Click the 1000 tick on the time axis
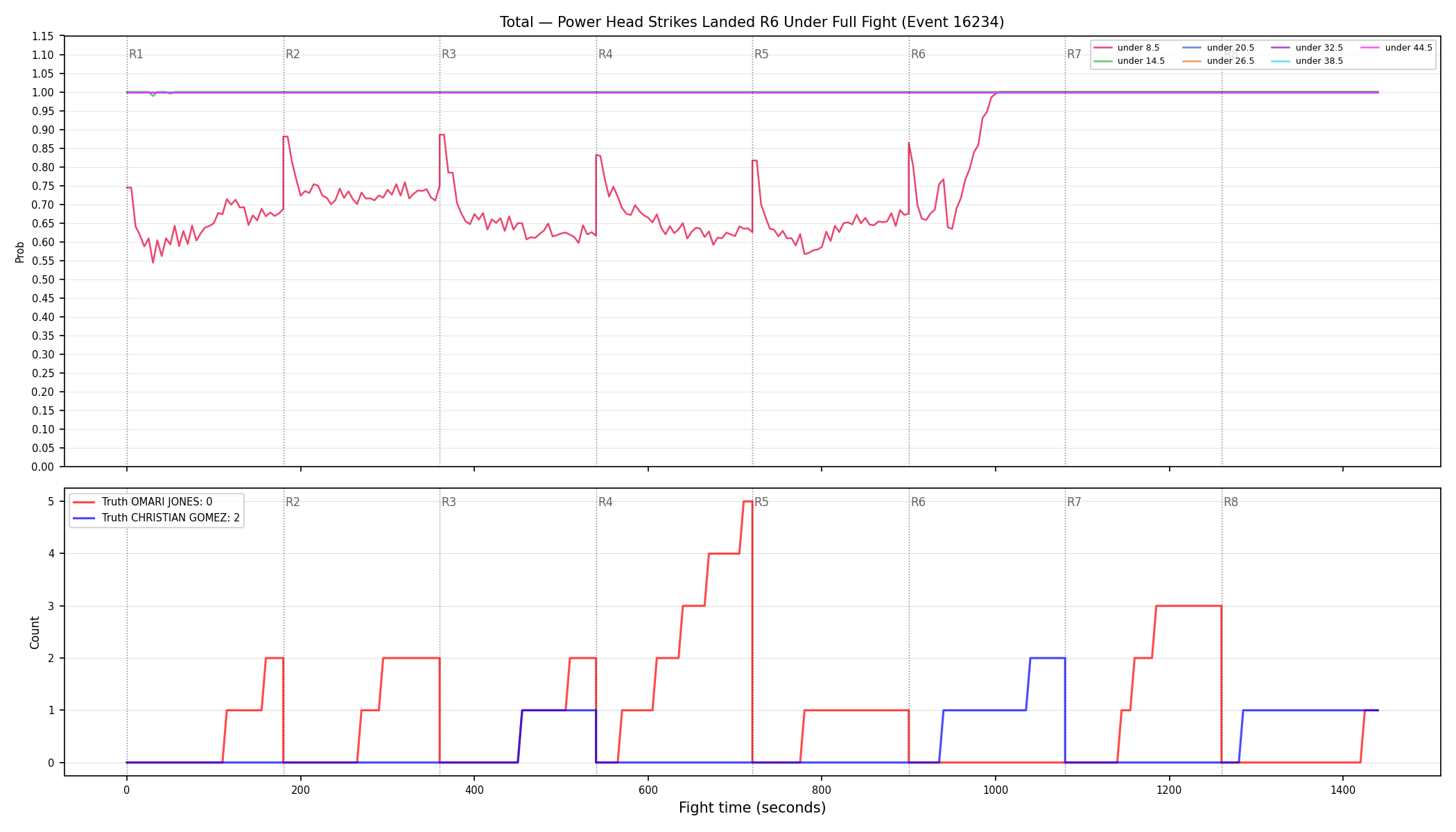 pos(996,789)
